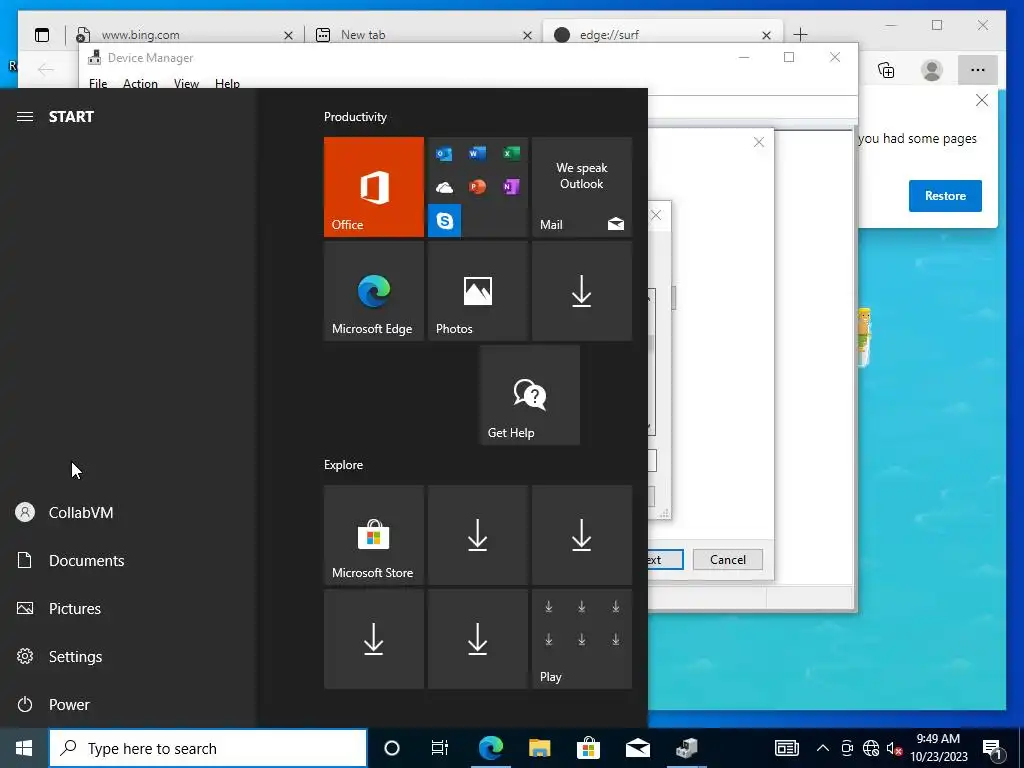Open File Explorer from the taskbar
Viewport: 1024px width, 768px height.
click(539, 748)
